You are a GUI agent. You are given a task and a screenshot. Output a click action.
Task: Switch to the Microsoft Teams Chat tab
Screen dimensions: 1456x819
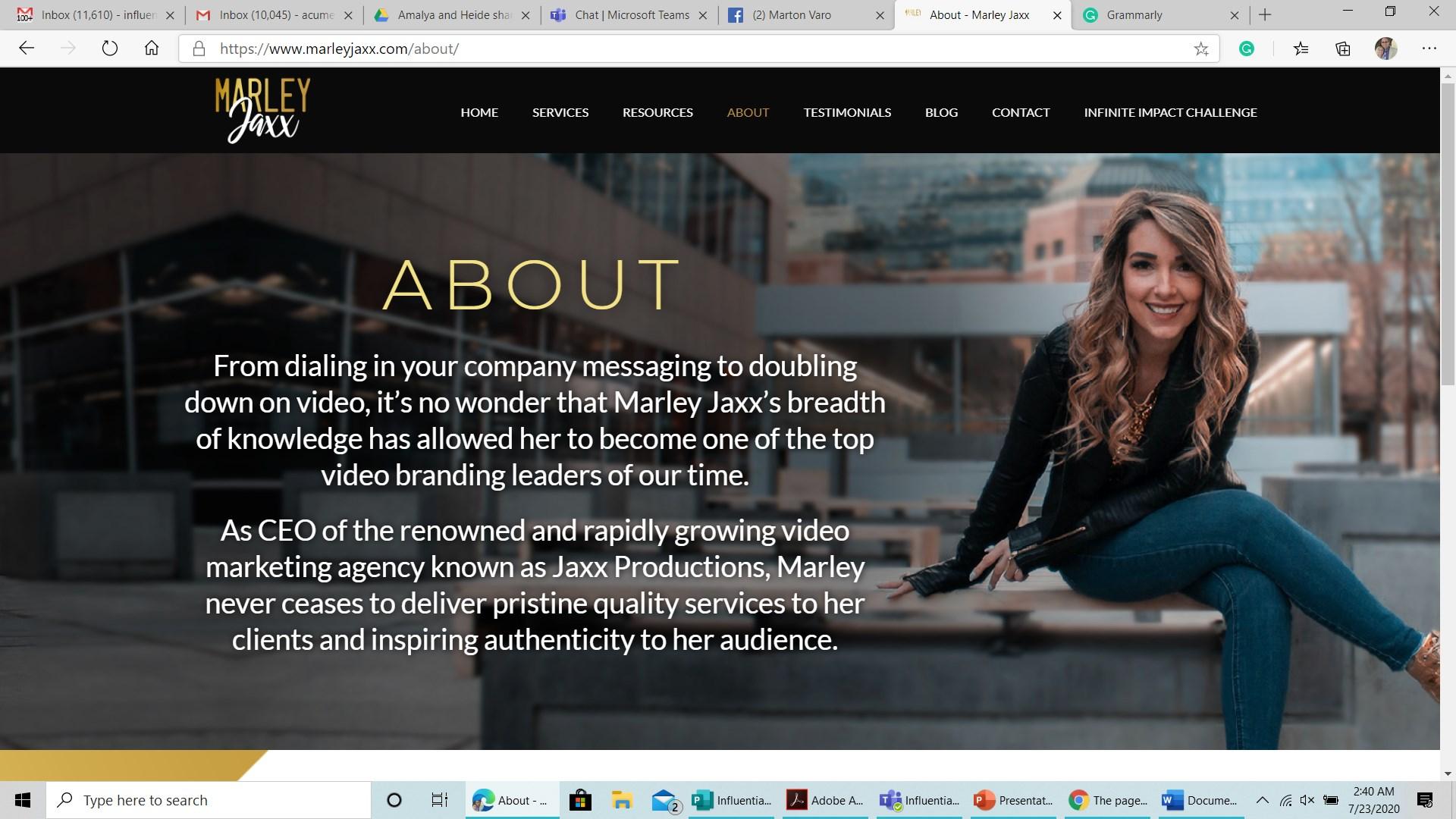tap(629, 14)
